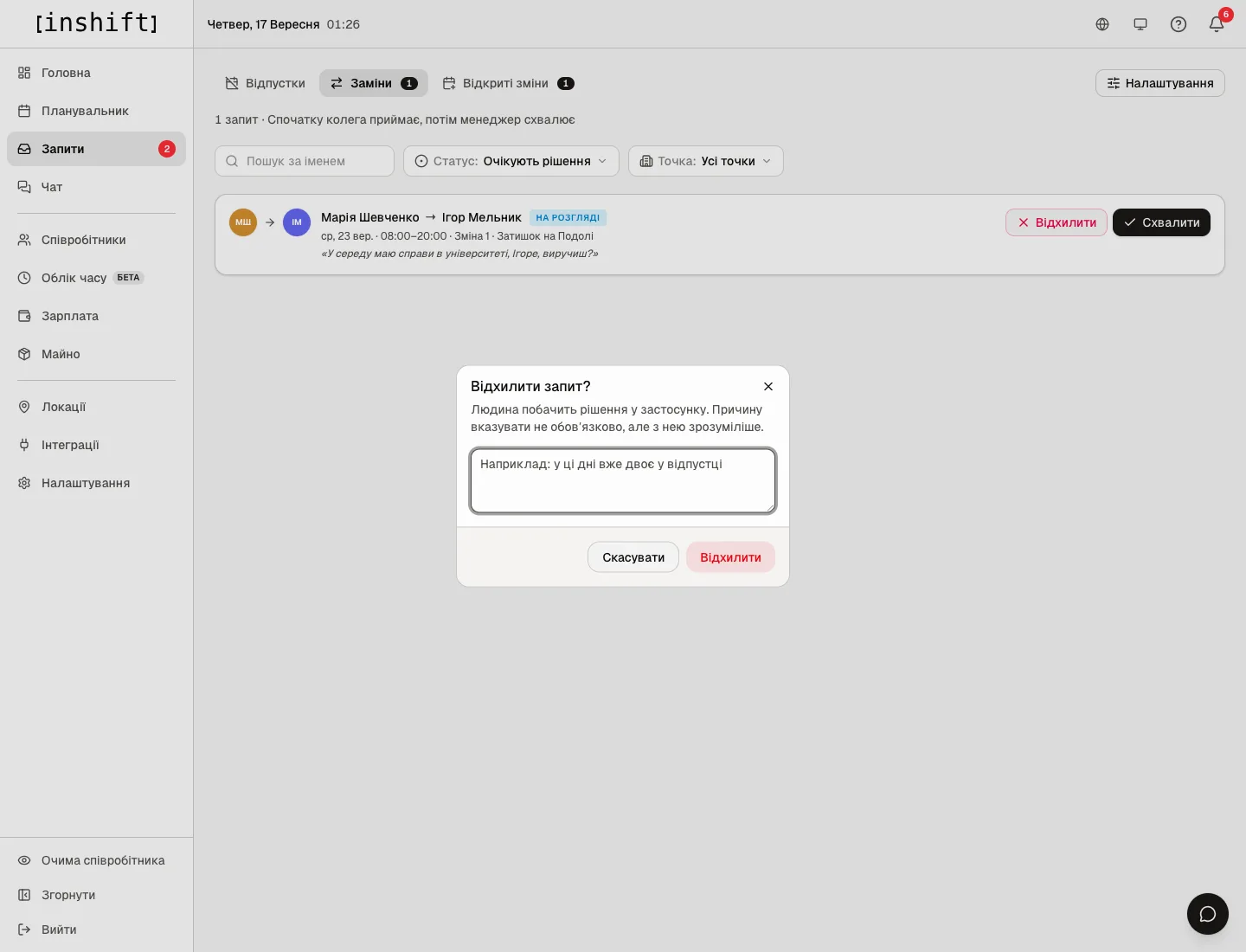Viewport: 1246px width, 952px height.
Task: Confirm with Відхилити in the dialog
Action: 730,557
